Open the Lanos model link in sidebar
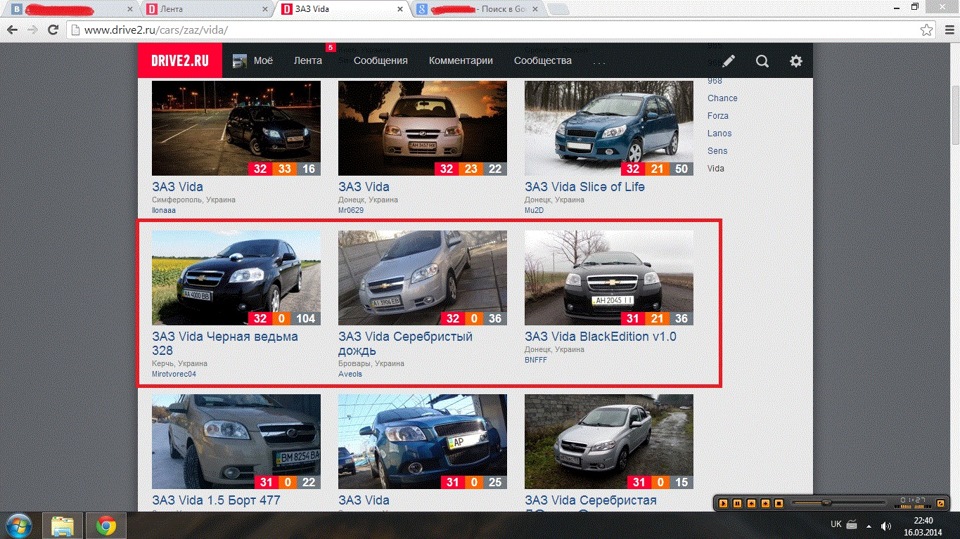 pyautogui.click(x=719, y=133)
